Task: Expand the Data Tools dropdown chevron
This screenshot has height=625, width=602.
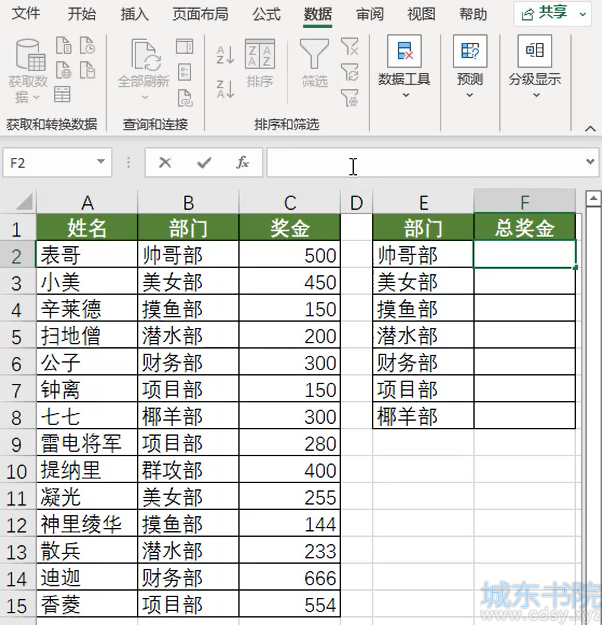Action: point(406,95)
